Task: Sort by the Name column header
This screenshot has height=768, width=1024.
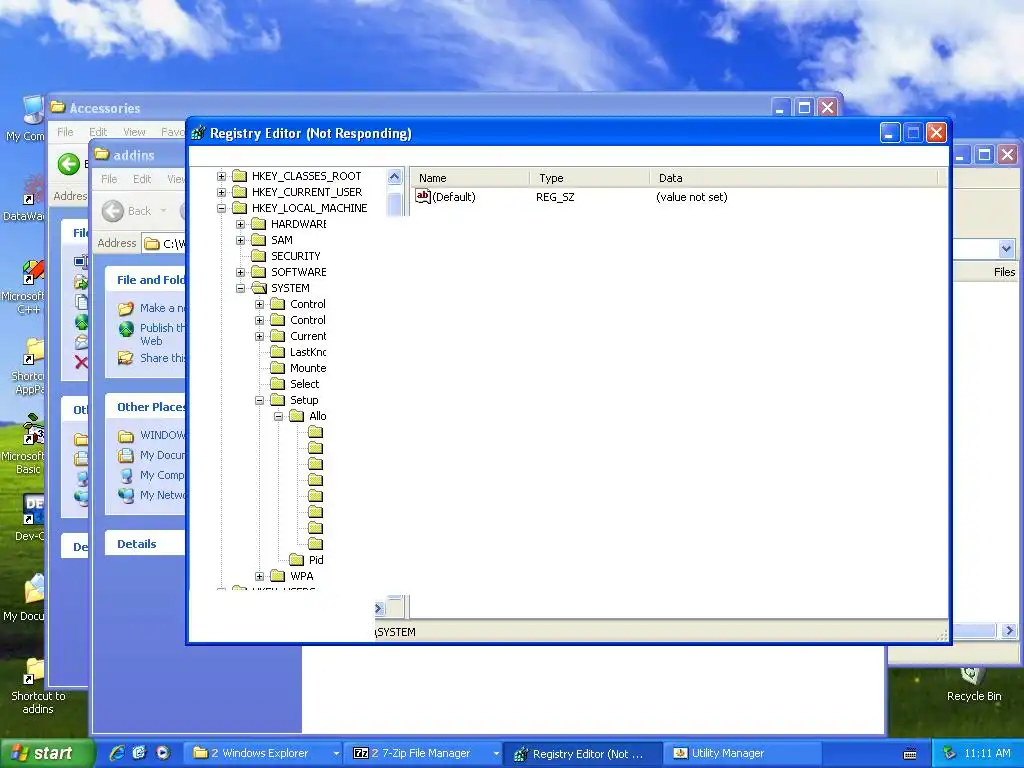Action: pyautogui.click(x=469, y=178)
